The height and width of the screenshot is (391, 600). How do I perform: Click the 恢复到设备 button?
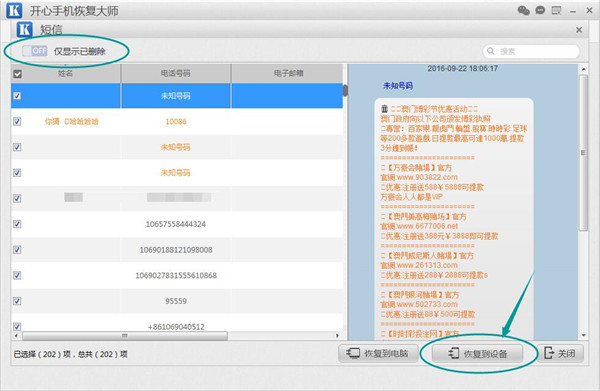478,354
